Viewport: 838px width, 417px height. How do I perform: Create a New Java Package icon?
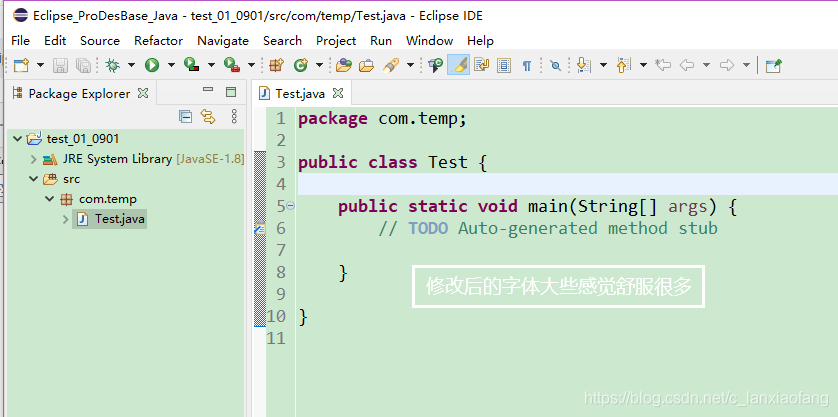276,65
